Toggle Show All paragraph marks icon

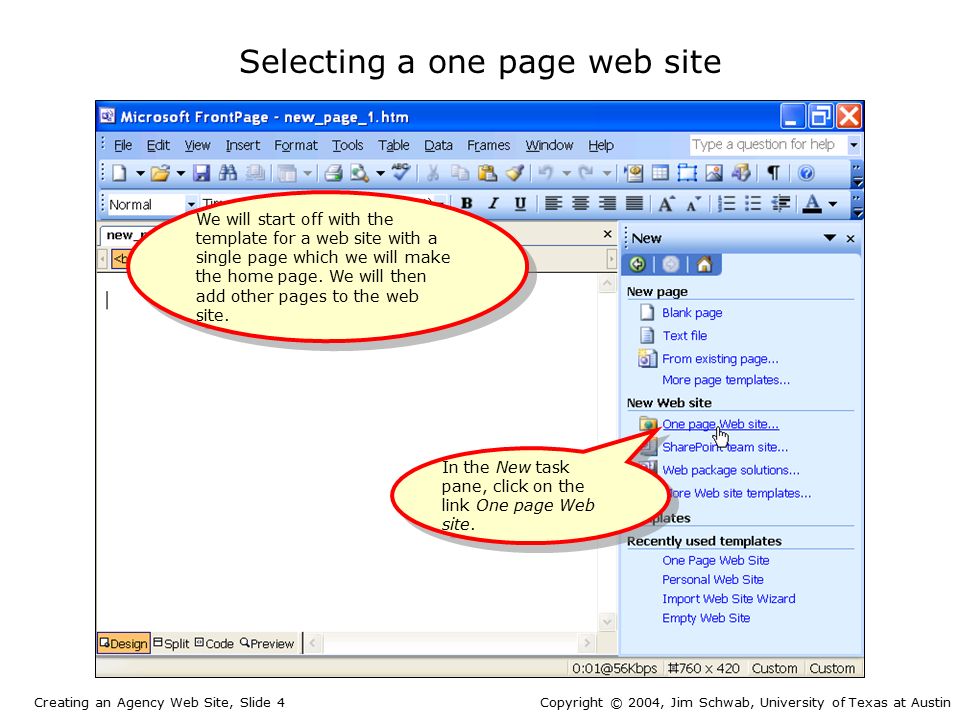pyautogui.click(x=773, y=173)
